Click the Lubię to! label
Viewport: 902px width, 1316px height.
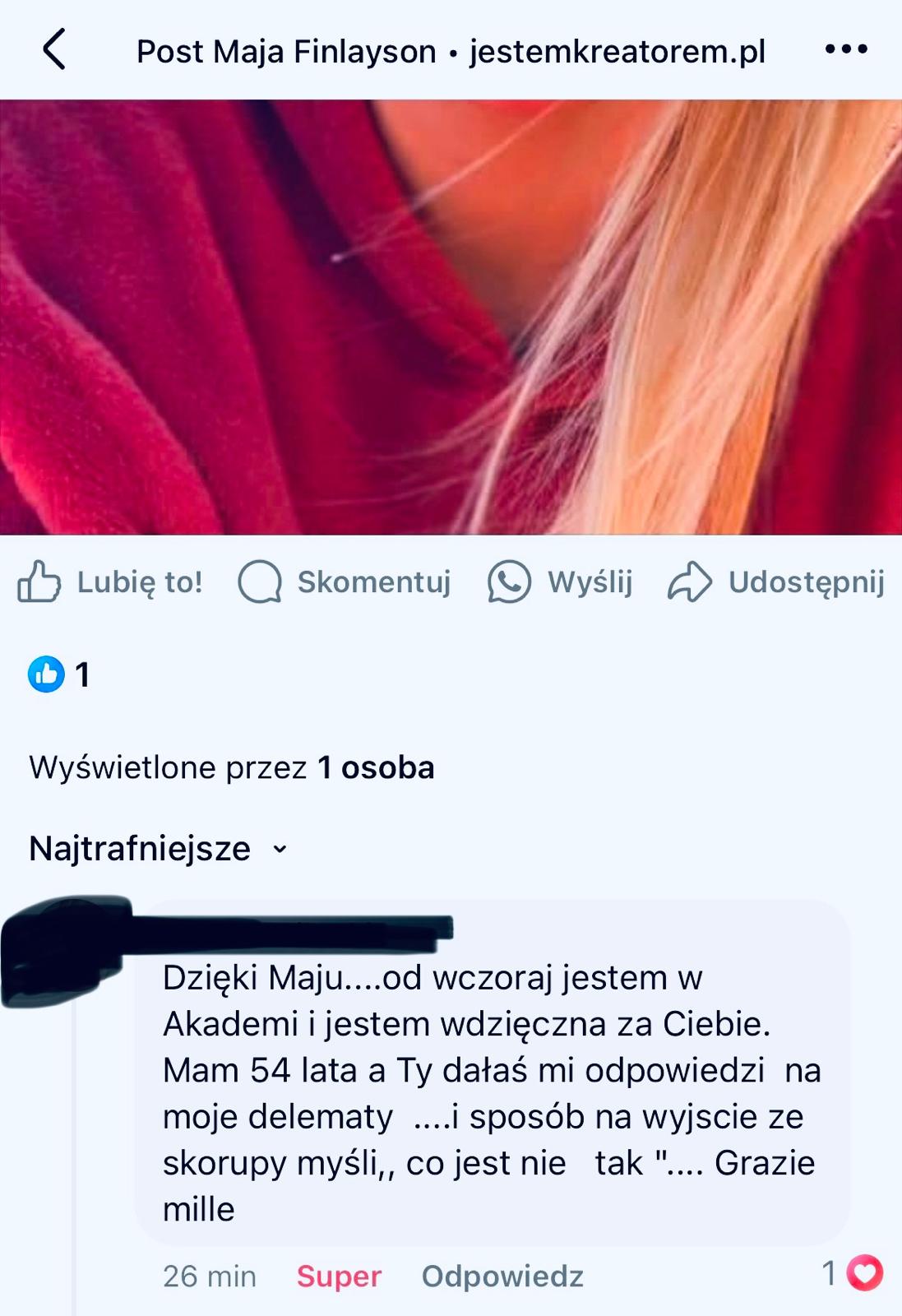coord(140,582)
